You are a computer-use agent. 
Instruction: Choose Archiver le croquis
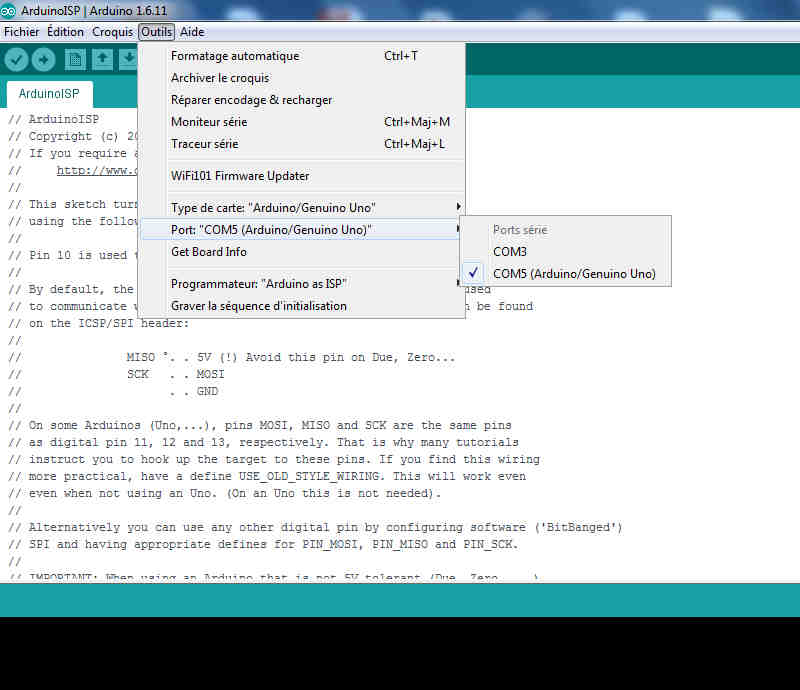tap(302, 78)
